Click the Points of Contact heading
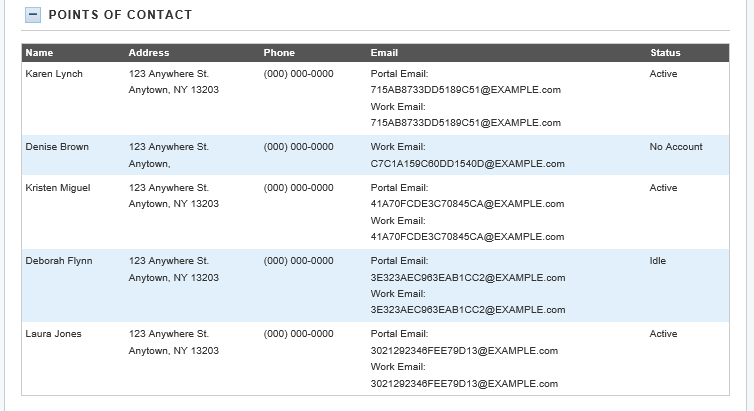 point(120,15)
